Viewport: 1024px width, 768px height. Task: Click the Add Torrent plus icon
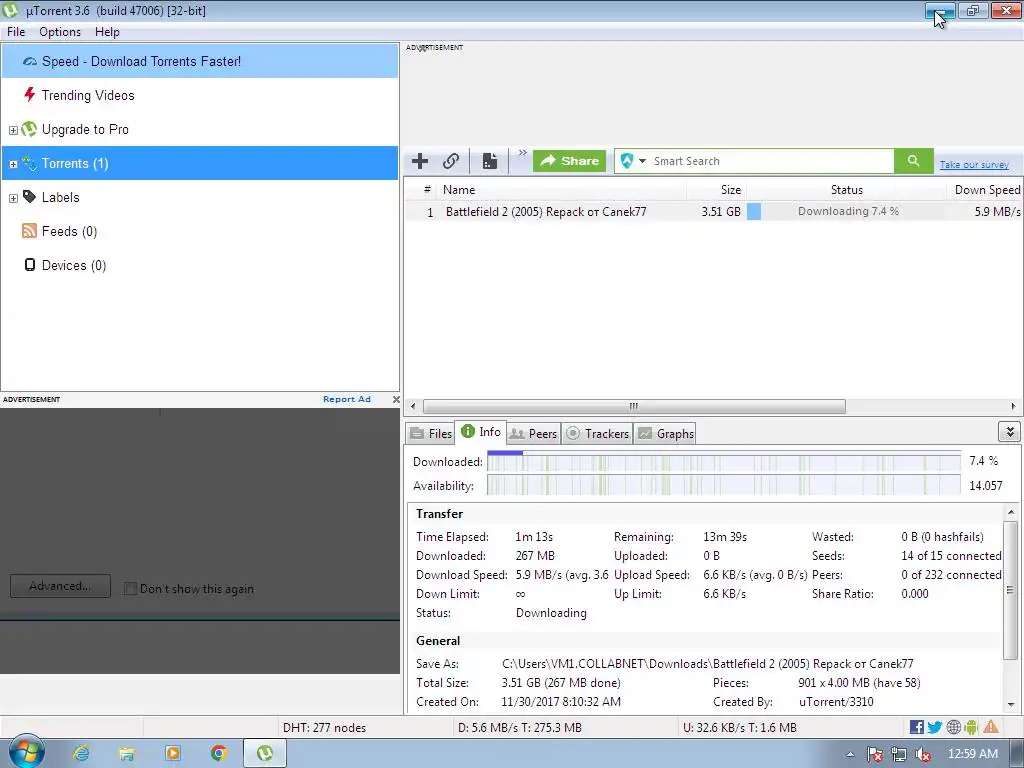click(420, 161)
